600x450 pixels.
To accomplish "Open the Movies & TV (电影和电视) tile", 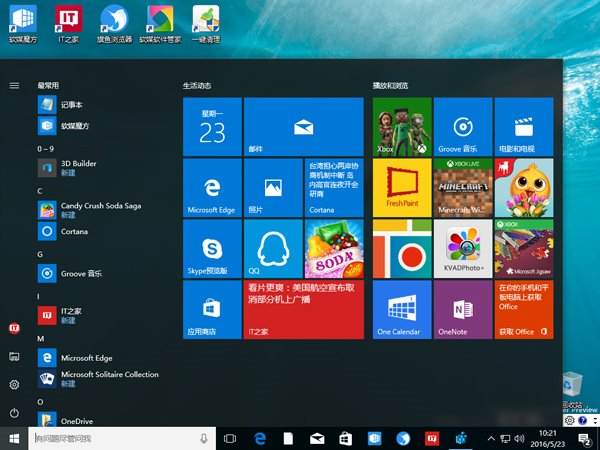I will [x=524, y=127].
